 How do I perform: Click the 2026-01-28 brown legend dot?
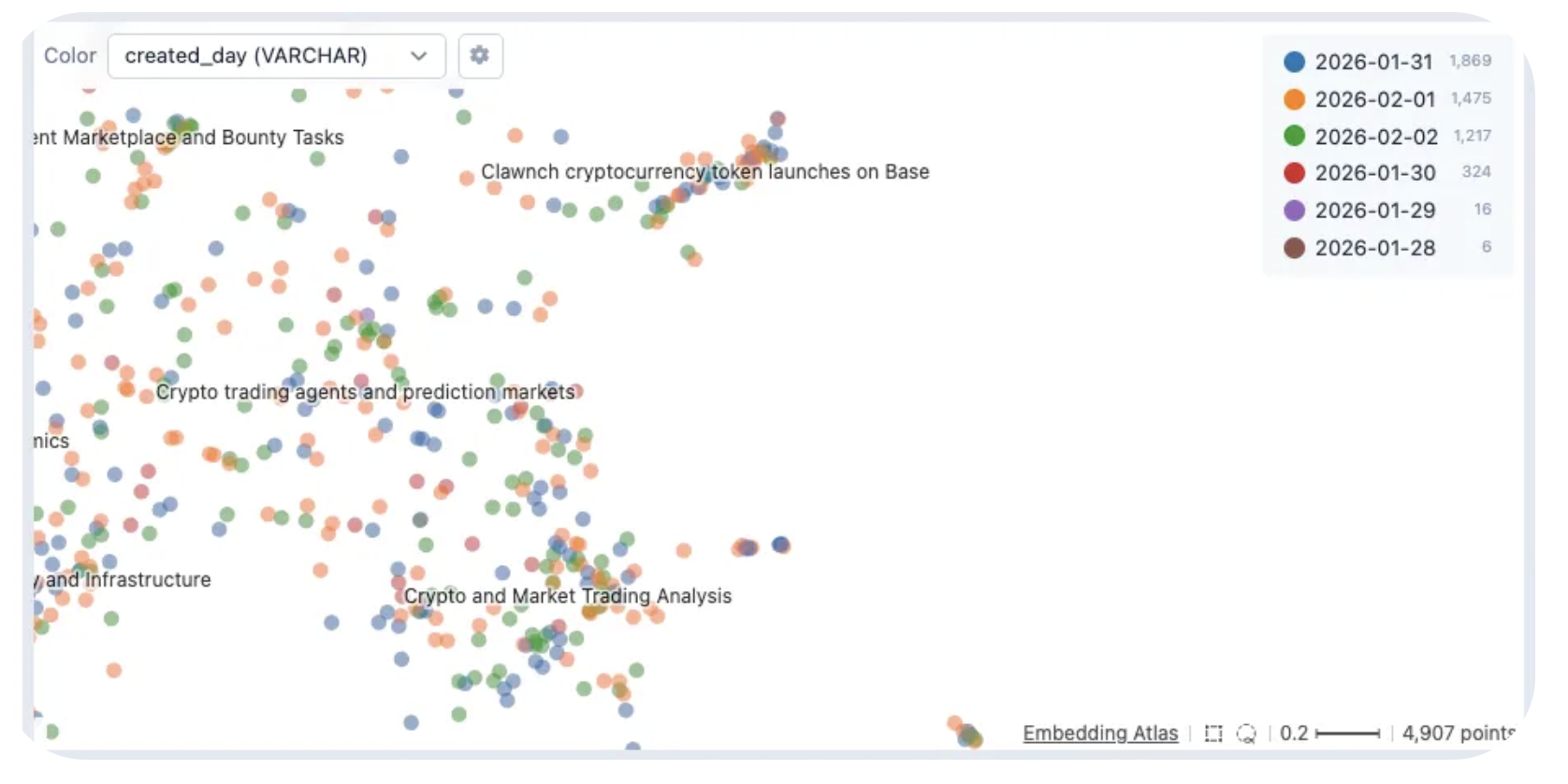[1293, 248]
